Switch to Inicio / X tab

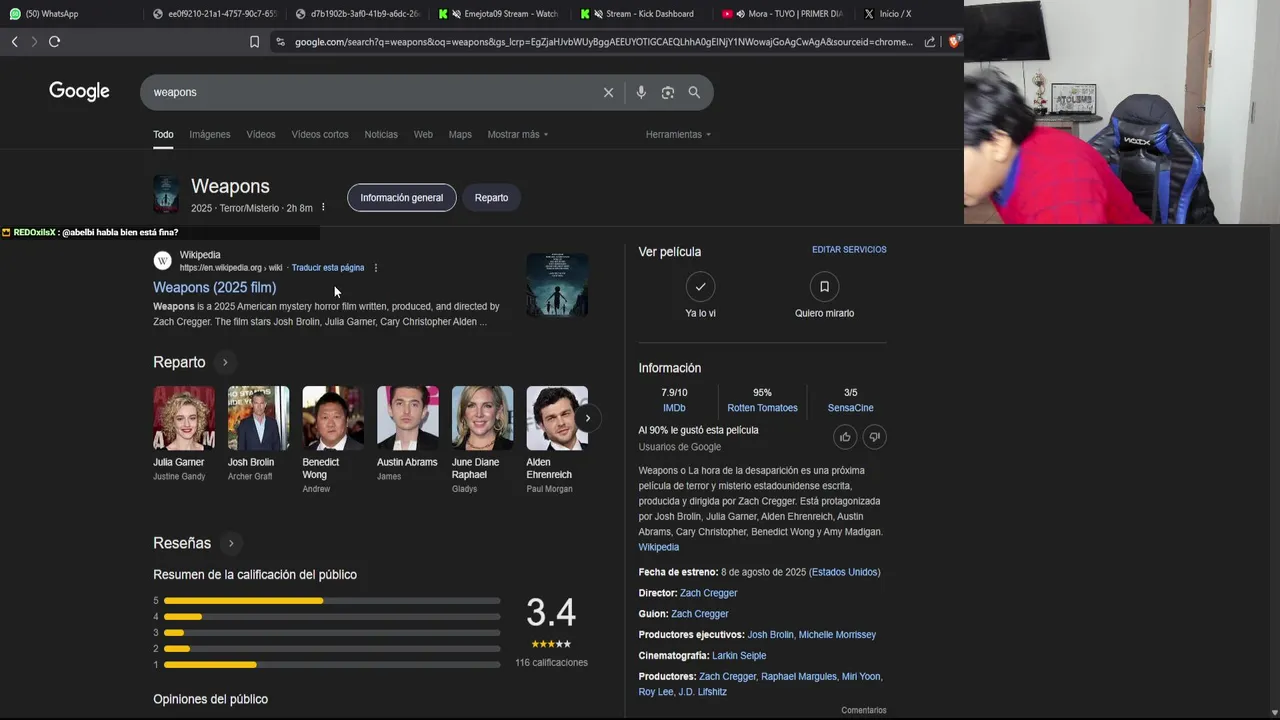point(888,14)
